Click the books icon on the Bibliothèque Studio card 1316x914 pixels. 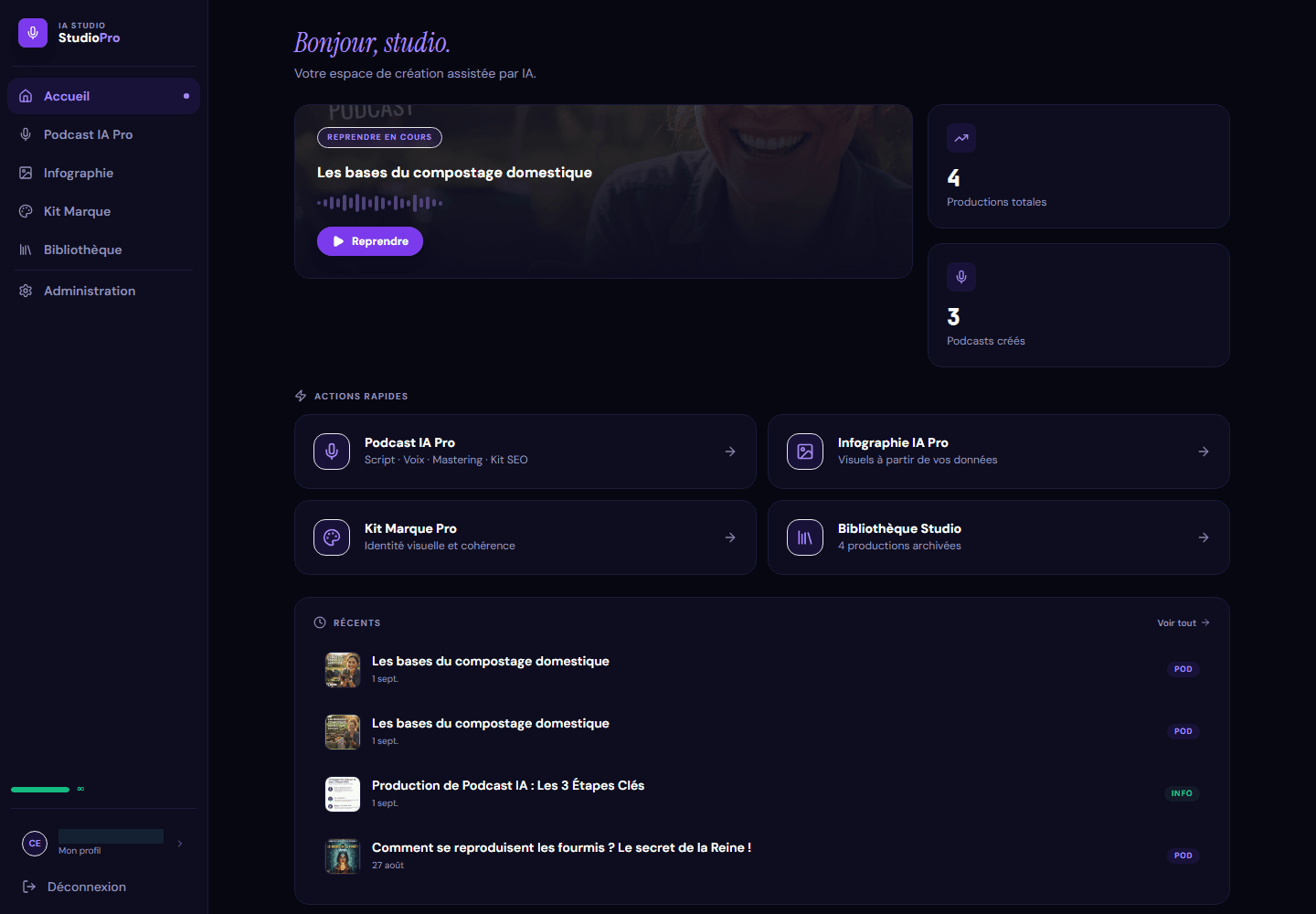tap(805, 537)
